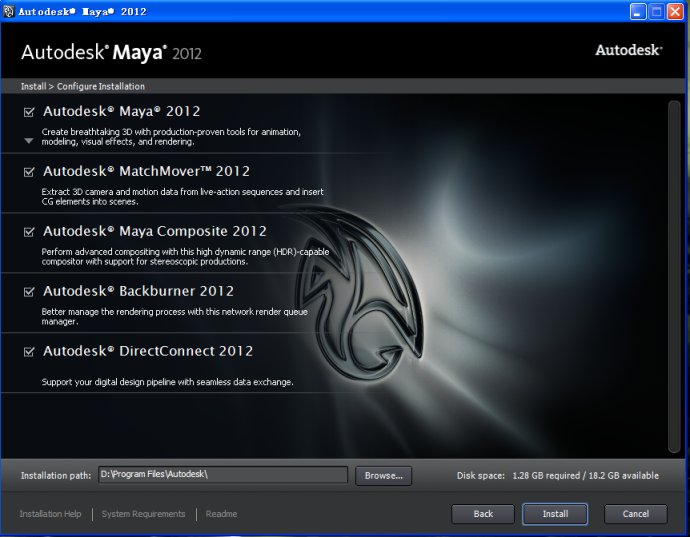Click the 'Install > Configure Installation' breadcrumb
This screenshot has height=537, width=690.
tap(83, 86)
